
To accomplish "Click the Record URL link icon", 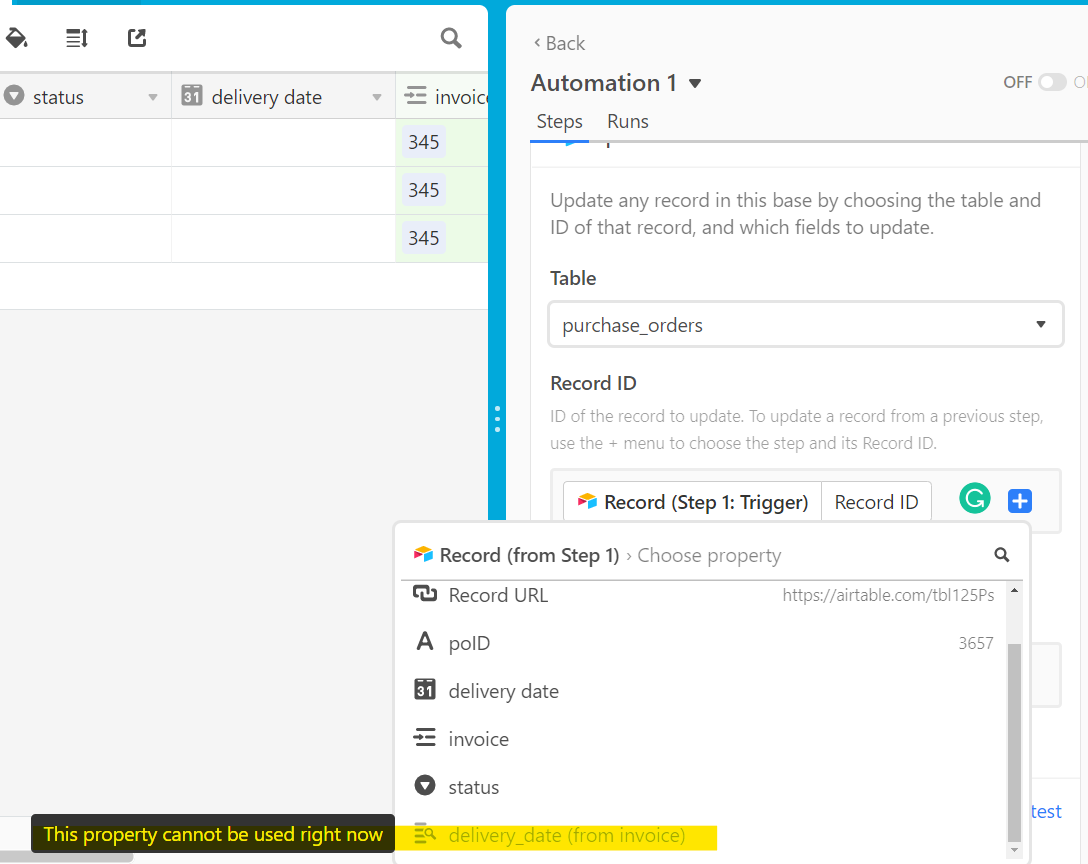I will click(425, 594).
